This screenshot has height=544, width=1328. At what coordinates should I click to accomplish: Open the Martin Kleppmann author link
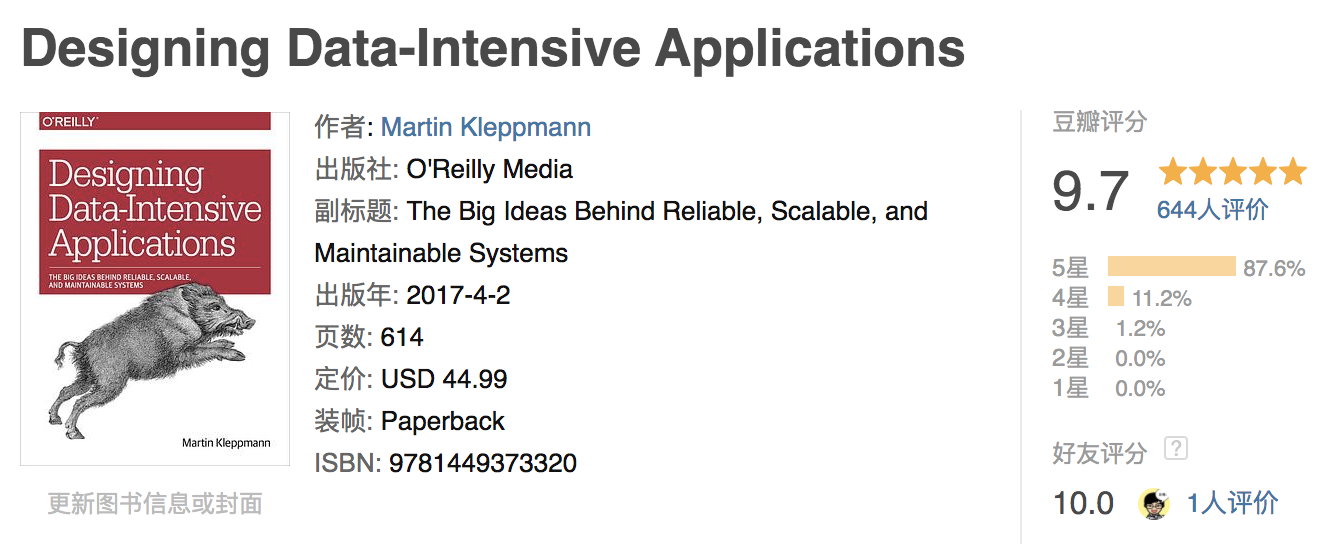tap(486, 128)
